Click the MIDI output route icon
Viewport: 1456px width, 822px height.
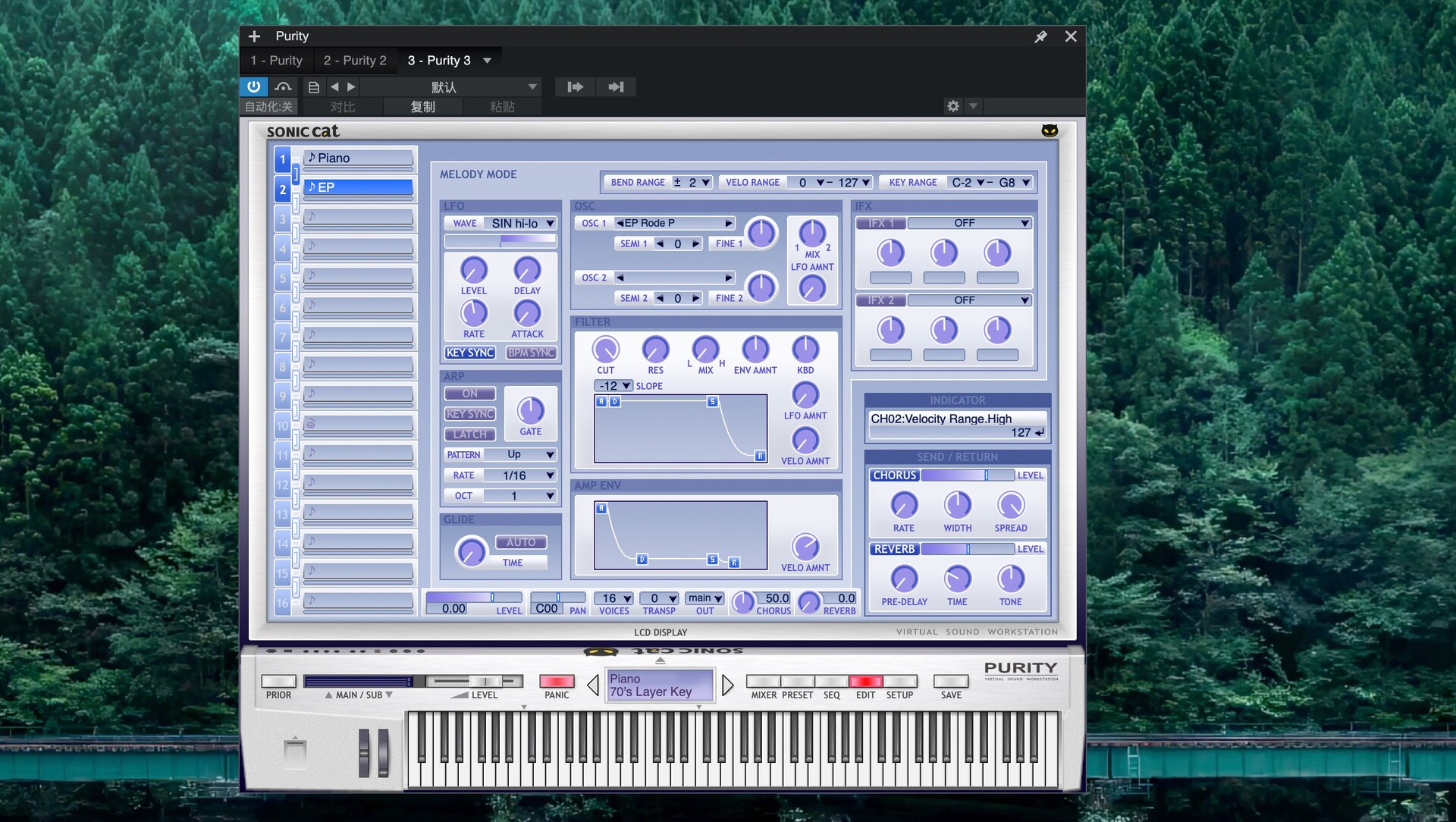[616, 86]
